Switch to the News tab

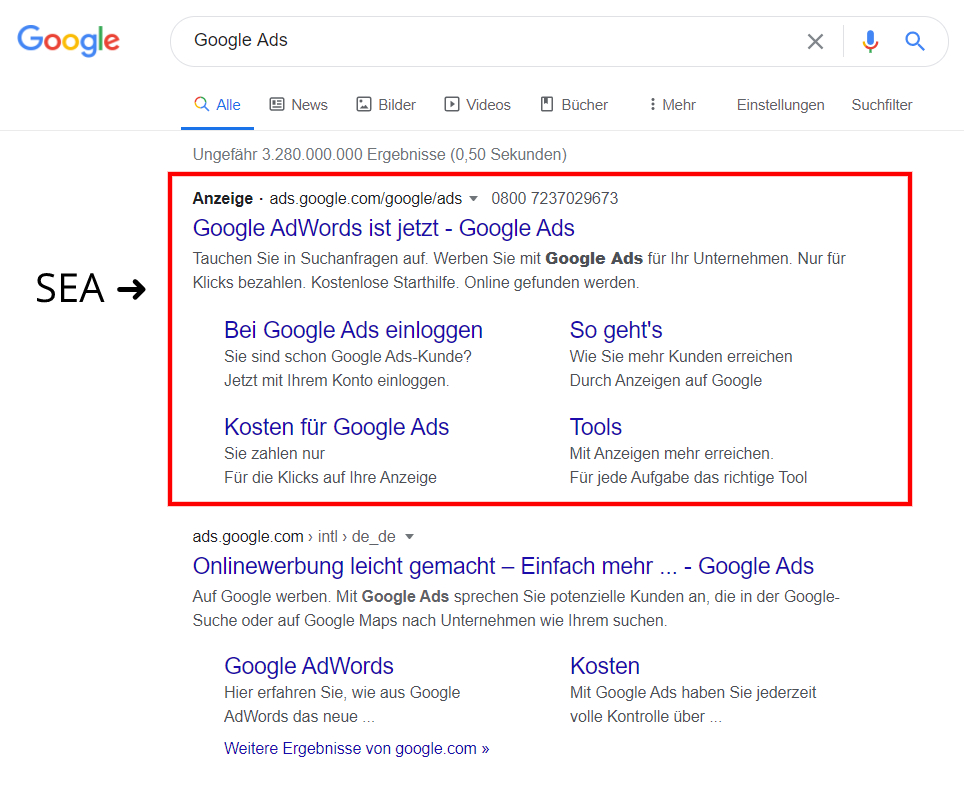[299, 105]
